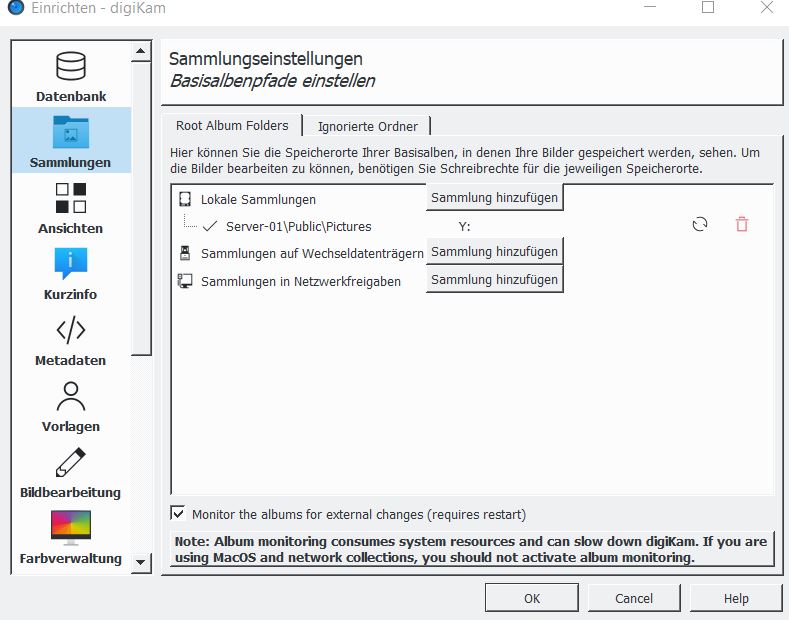Click the rescan icon for Pictures collection
The height and width of the screenshot is (620, 789).
click(700, 225)
